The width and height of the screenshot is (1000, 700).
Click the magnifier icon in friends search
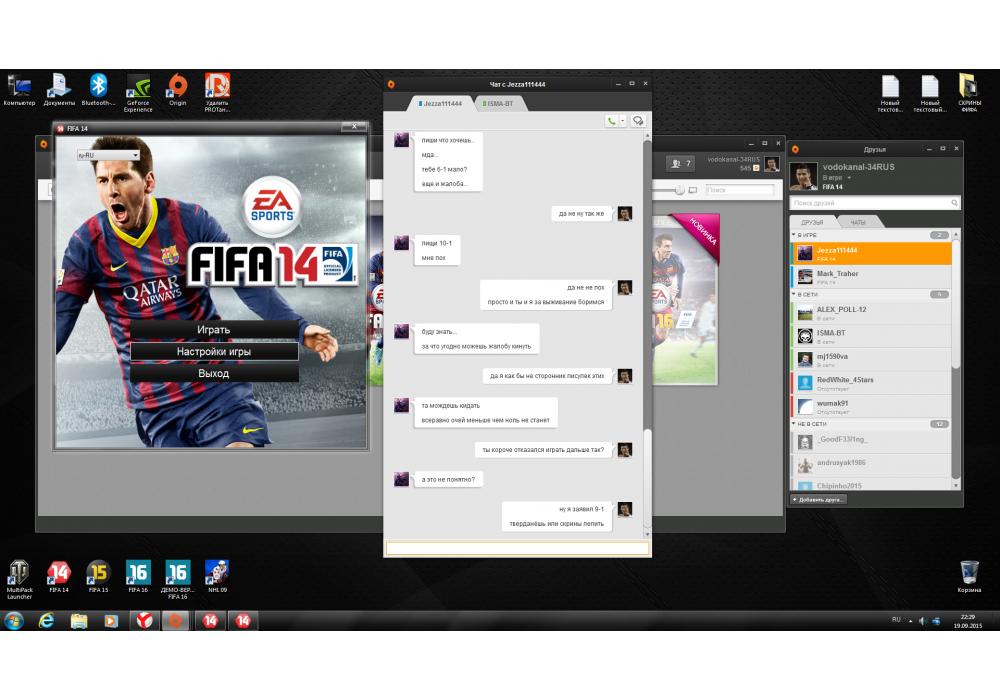pos(955,203)
